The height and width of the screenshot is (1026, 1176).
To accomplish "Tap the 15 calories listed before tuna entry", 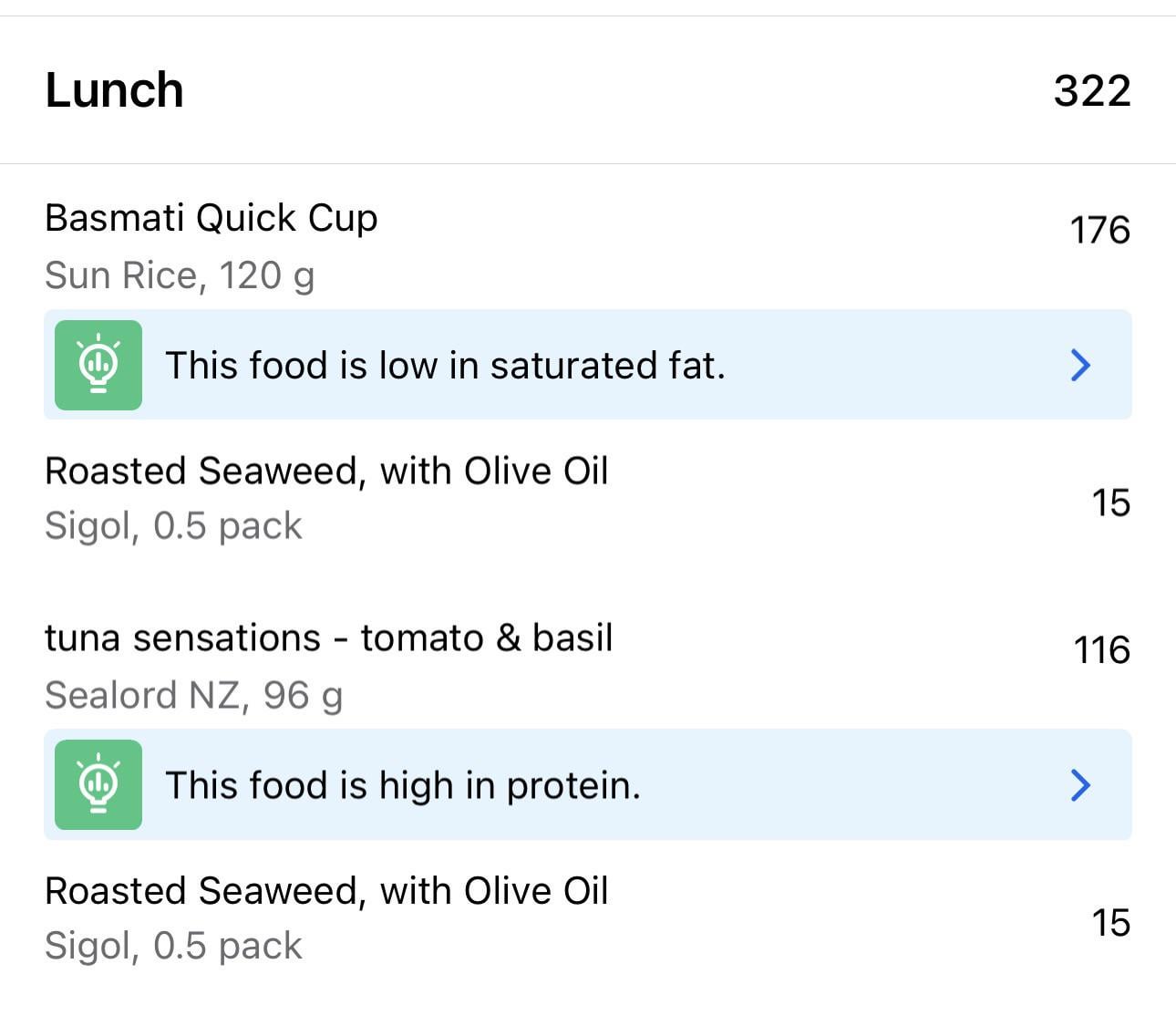I will (1111, 503).
